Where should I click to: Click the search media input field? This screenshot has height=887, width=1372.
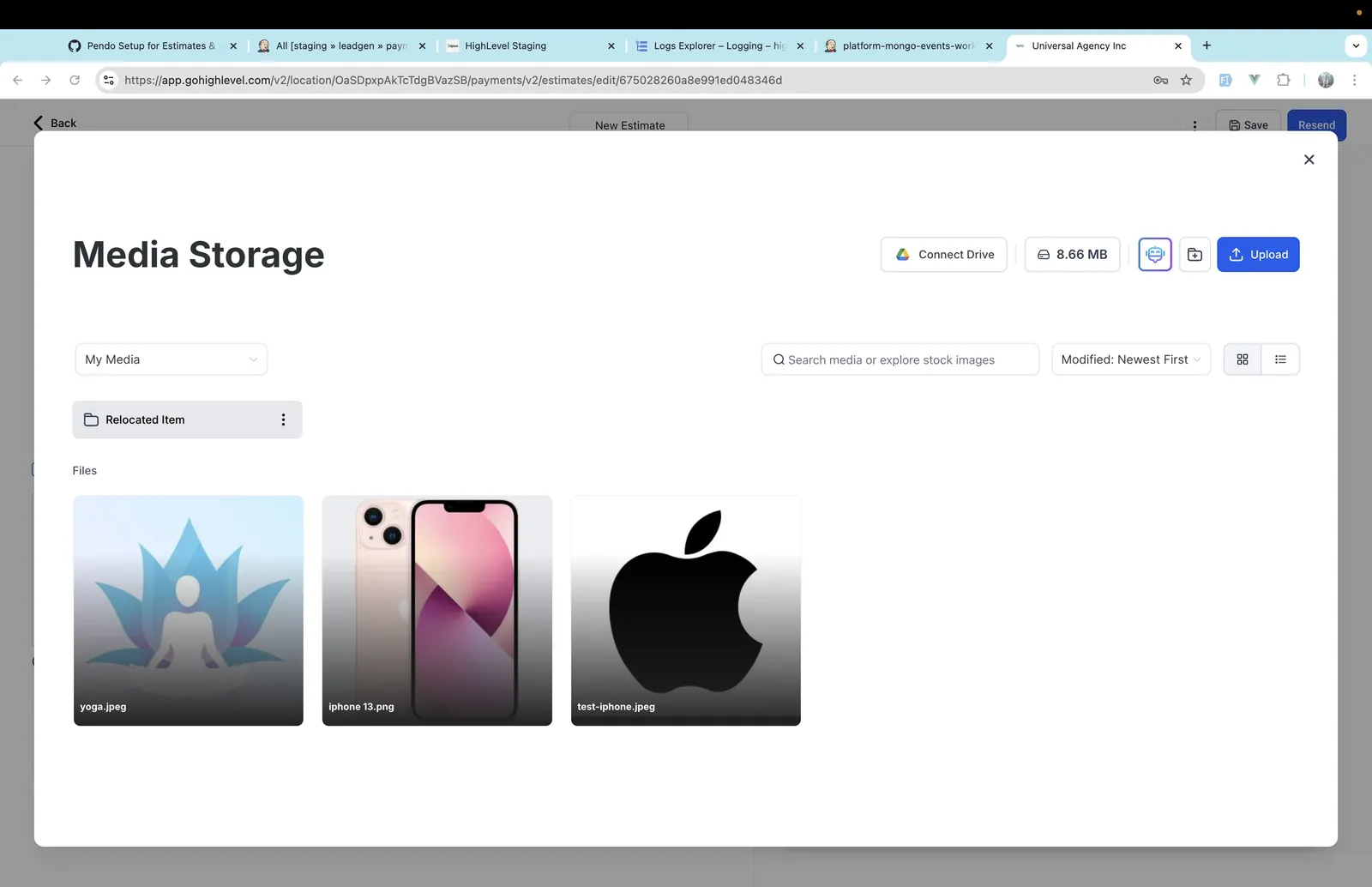(x=900, y=359)
